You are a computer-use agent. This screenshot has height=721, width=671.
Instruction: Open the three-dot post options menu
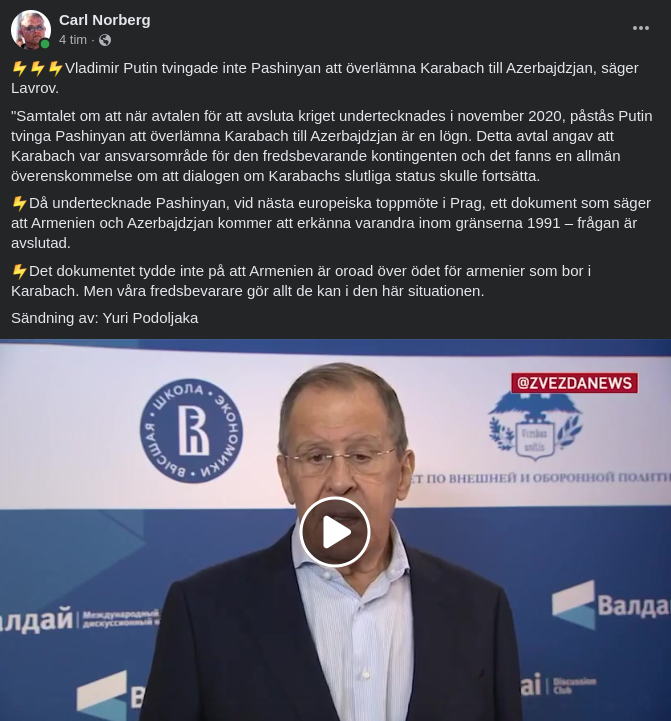point(641,28)
